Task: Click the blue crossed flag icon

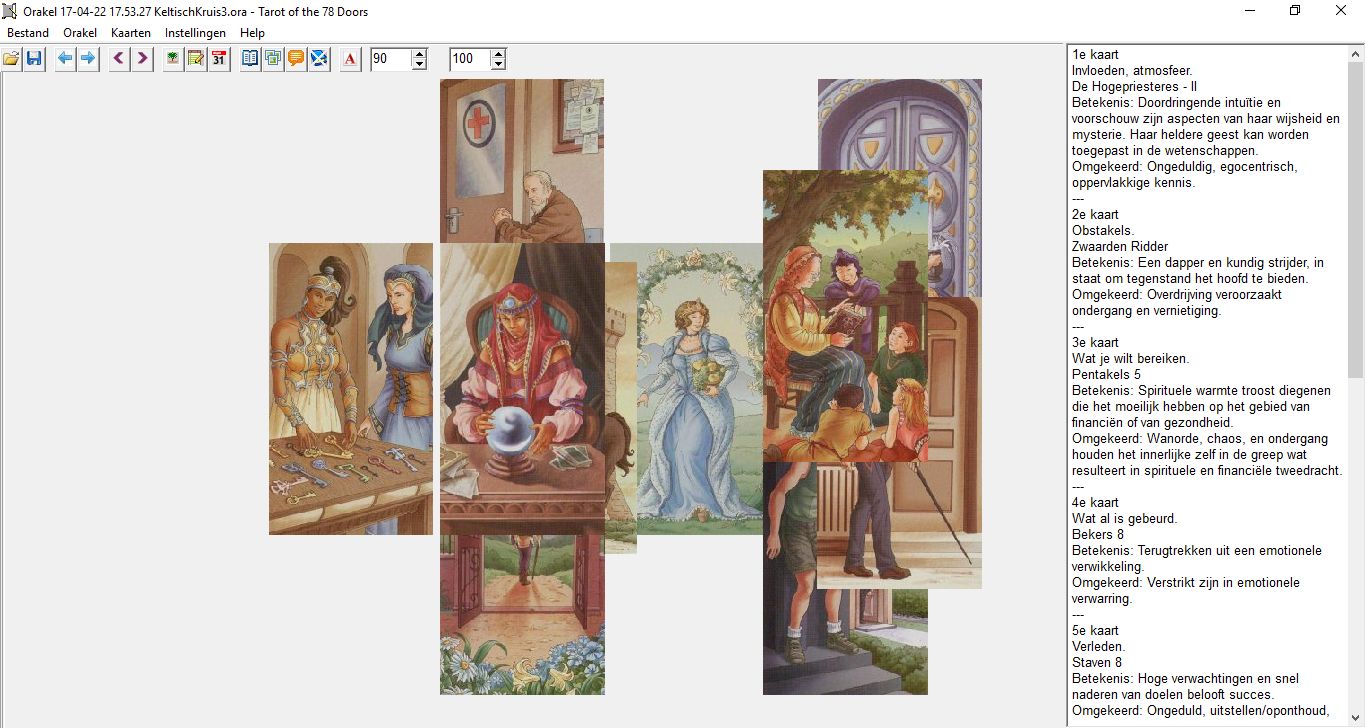Action: click(319, 59)
